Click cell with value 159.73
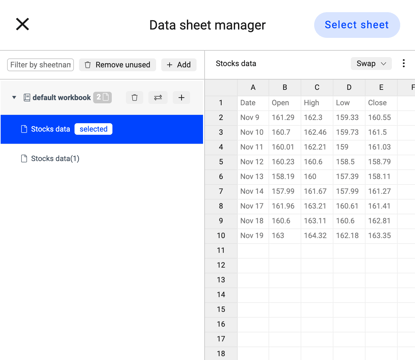This screenshot has width=415, height=360. 349,132
